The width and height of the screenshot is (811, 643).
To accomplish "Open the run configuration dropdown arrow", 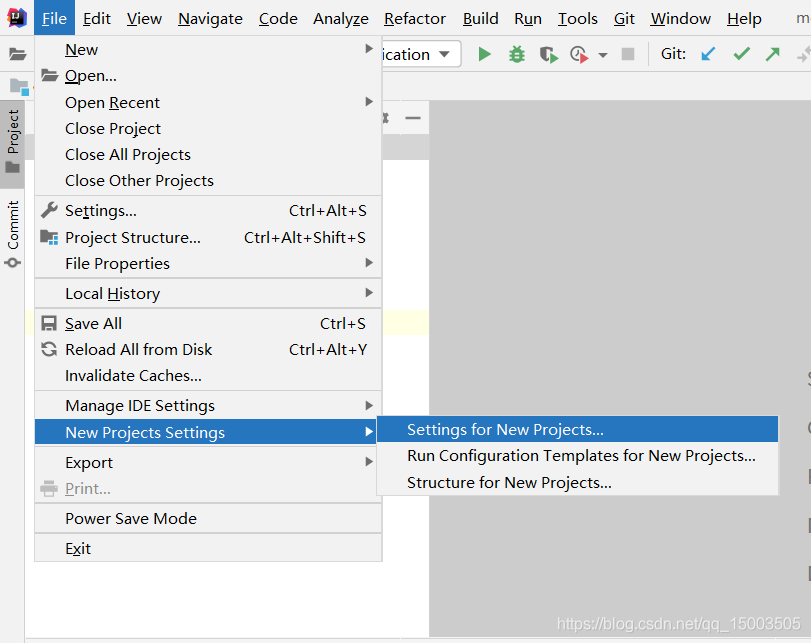I will (444, 54).
